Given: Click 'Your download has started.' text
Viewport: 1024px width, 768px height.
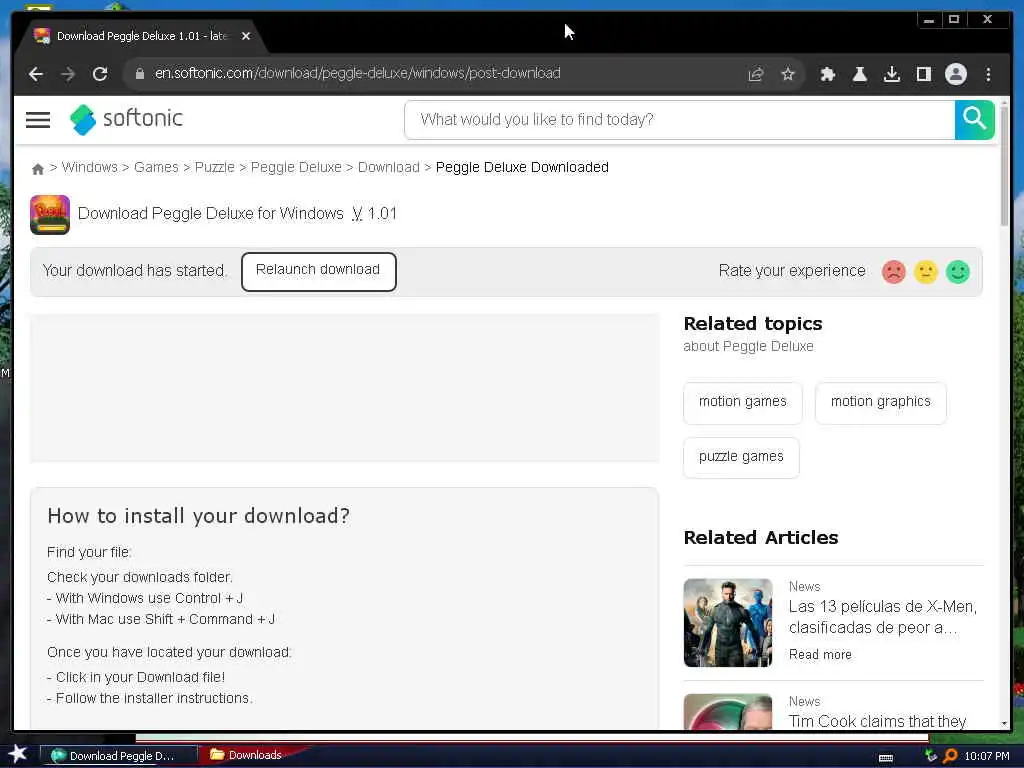Looking at the screenshot, I should click(x=135, y=270).
